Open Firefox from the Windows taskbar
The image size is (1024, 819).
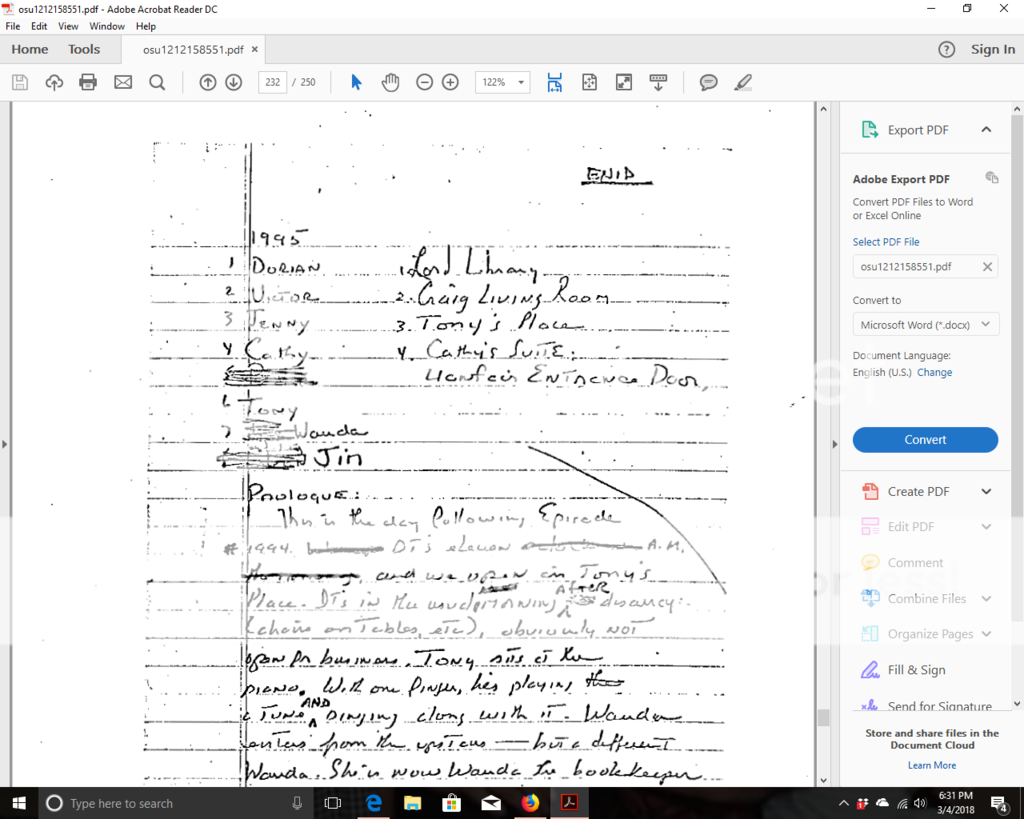(x=529, y=803)
